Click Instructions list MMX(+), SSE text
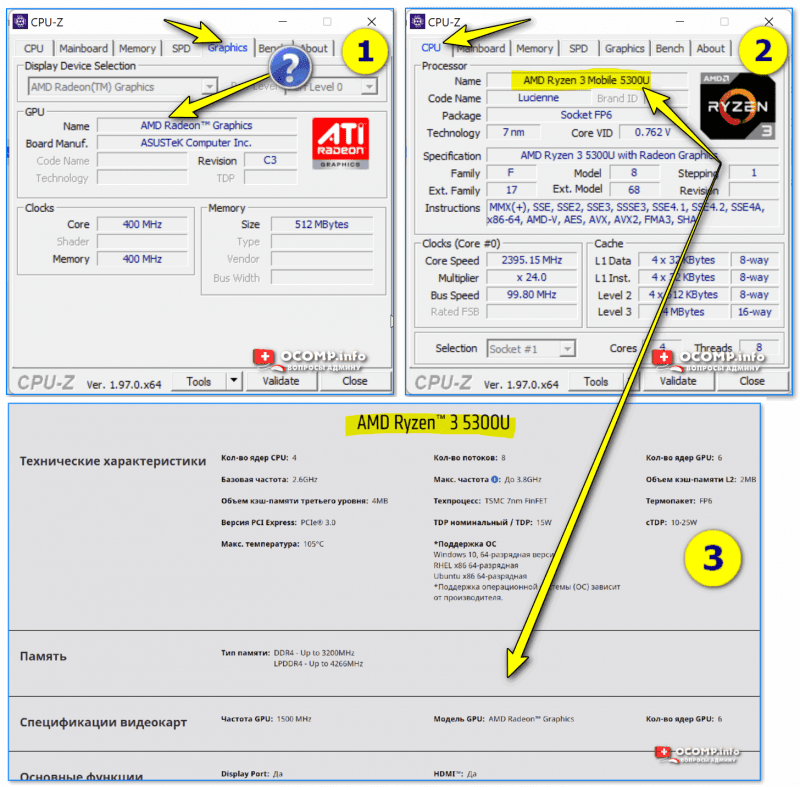Viewport: 800px width, 787px height. click(x=633, y=213)
